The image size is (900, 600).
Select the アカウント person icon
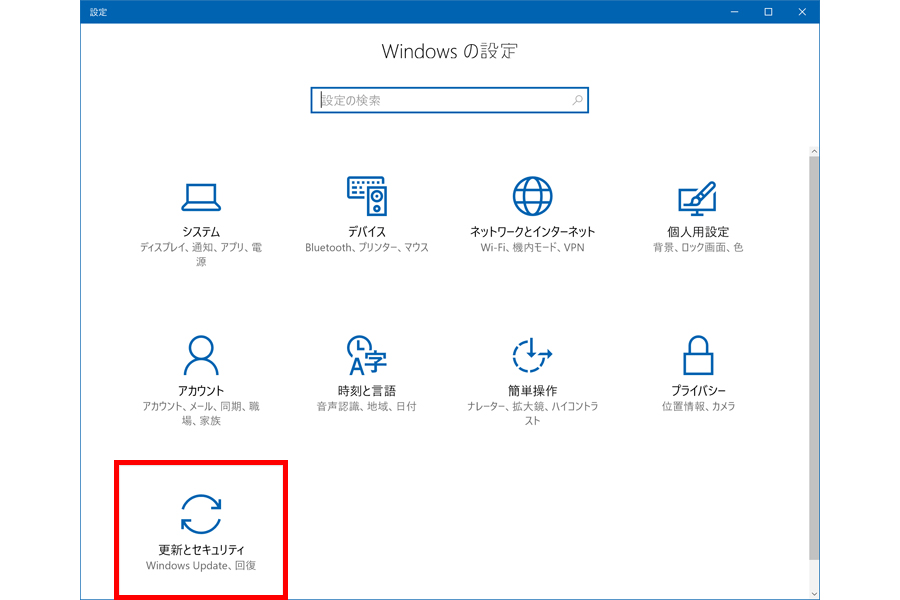pos(201,355)
